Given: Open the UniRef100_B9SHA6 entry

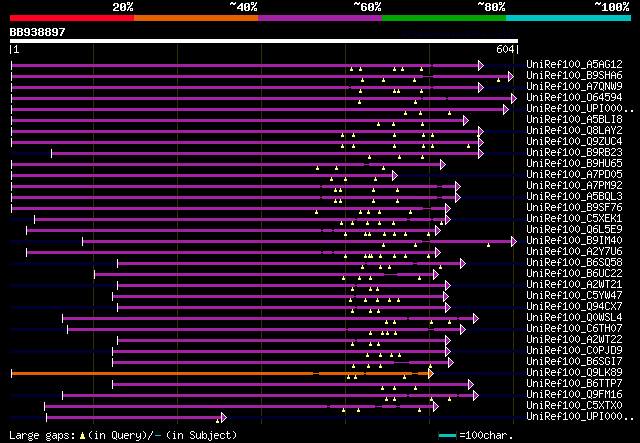Looking at the screenshot, I should click(x=574, y=75).
